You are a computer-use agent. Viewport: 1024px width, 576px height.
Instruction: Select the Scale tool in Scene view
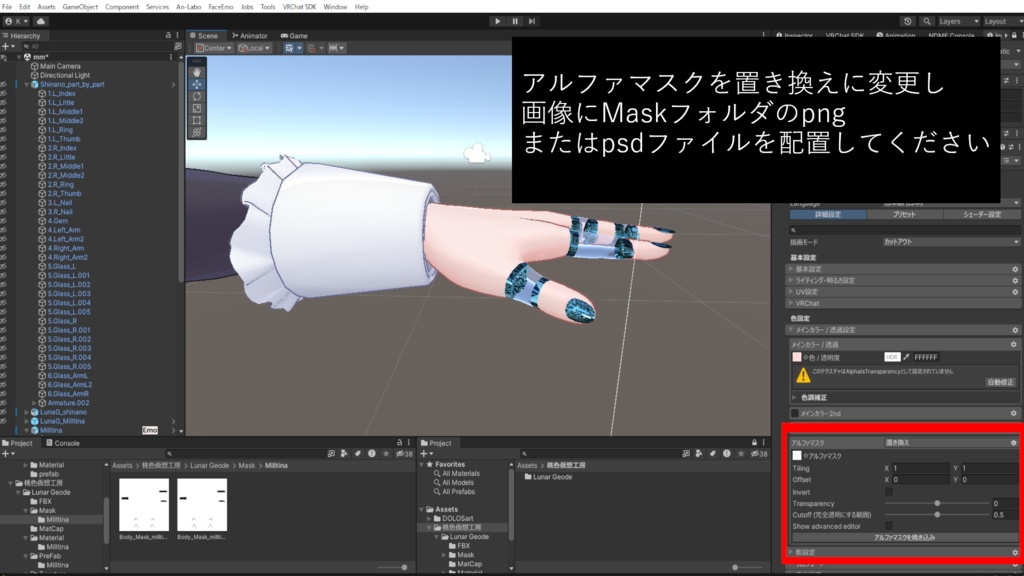[197, 108]
